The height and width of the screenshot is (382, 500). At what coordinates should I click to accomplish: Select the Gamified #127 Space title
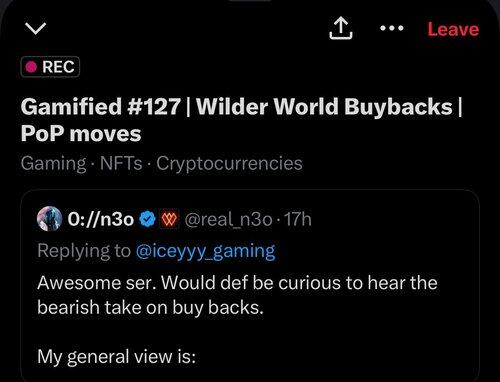(241, 120)
